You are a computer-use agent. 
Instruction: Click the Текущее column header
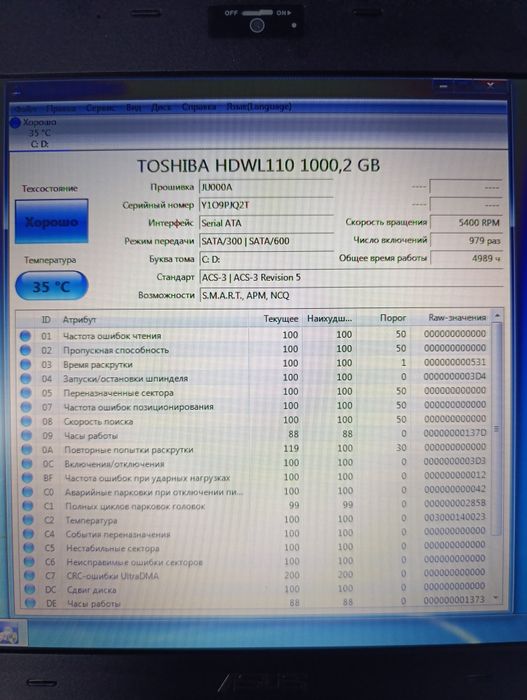[x=280, y=319]
